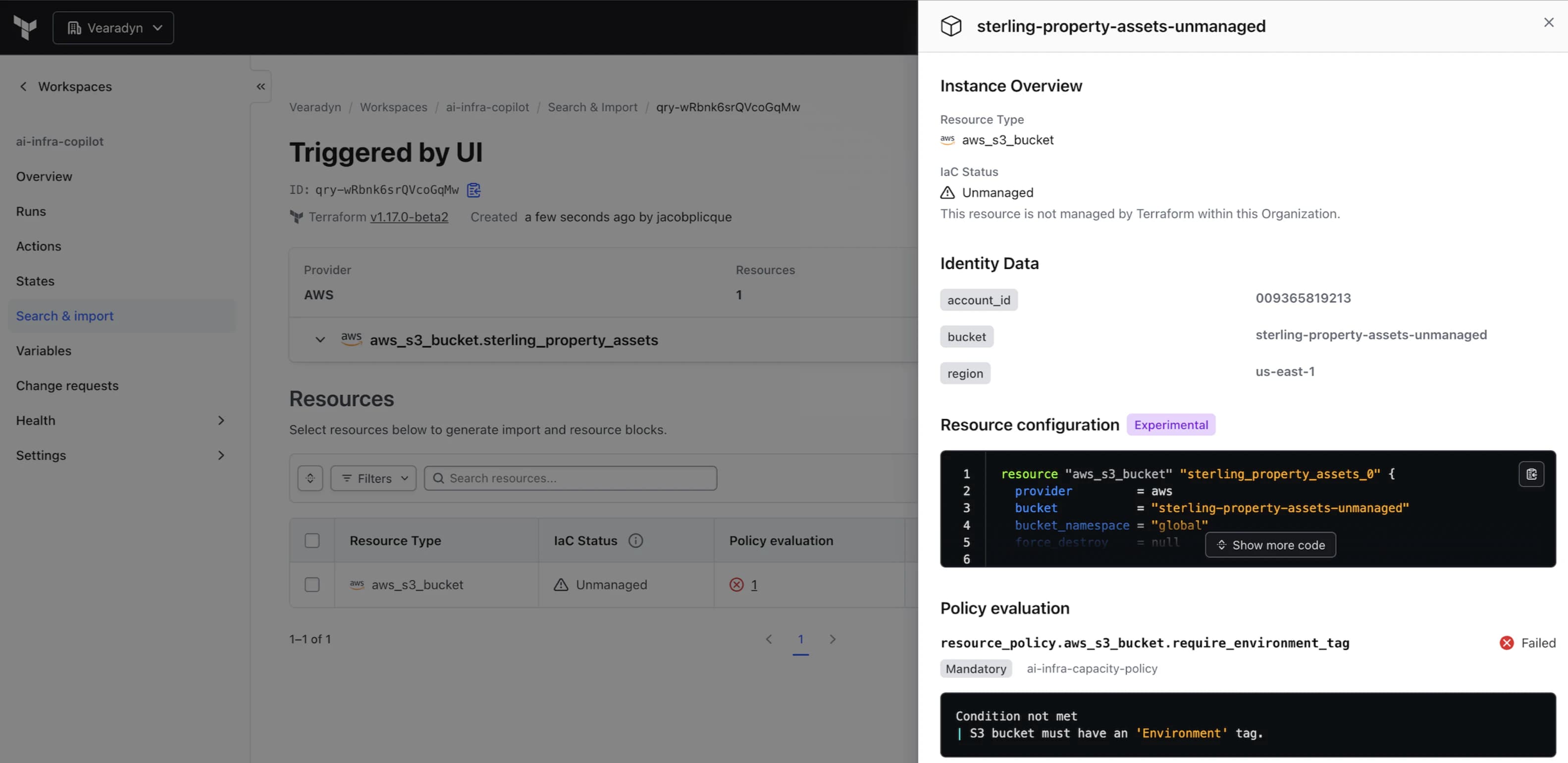1568x763 pixels.
Task: Collapse the aws_s3_bucket.sterling_property_assets row
Action: (x=319, y=340)
